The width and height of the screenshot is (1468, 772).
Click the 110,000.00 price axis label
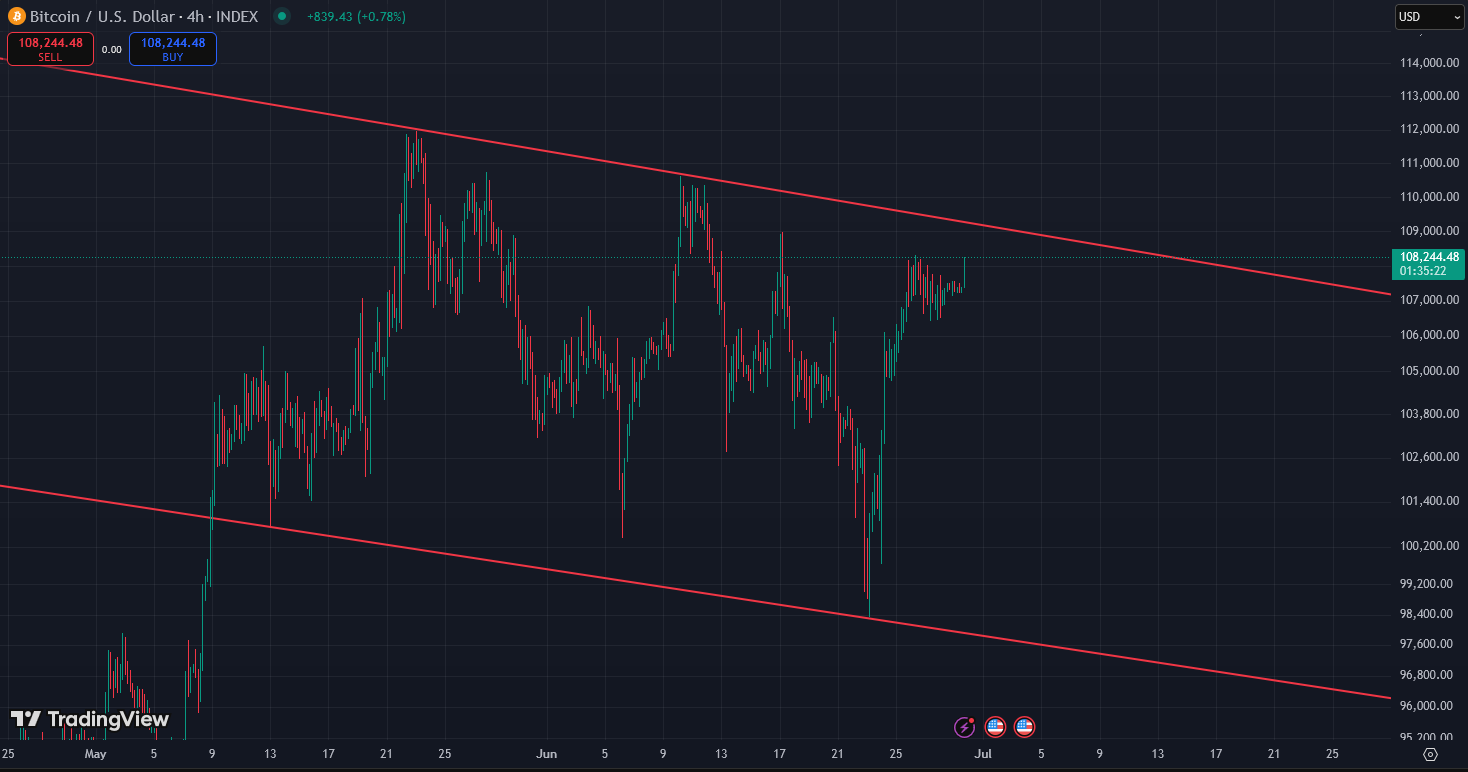click(1428, 197)
